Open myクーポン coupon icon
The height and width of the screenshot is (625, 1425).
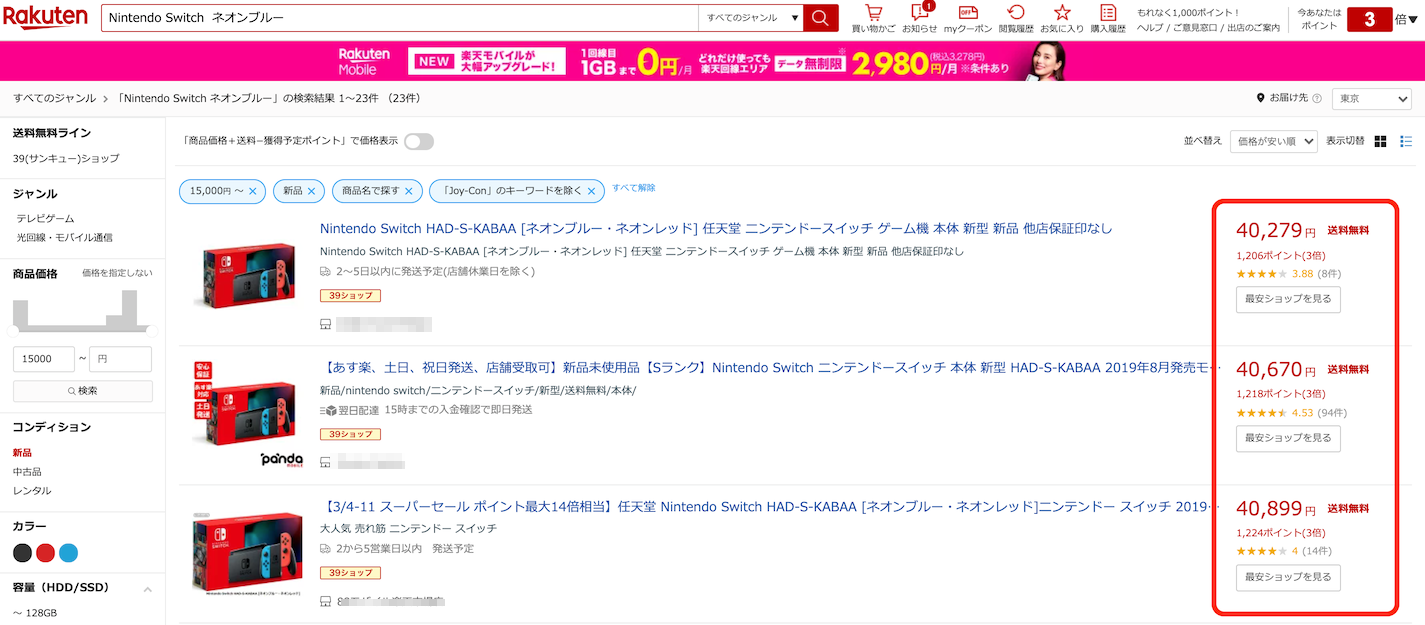[x=967, y=14]
